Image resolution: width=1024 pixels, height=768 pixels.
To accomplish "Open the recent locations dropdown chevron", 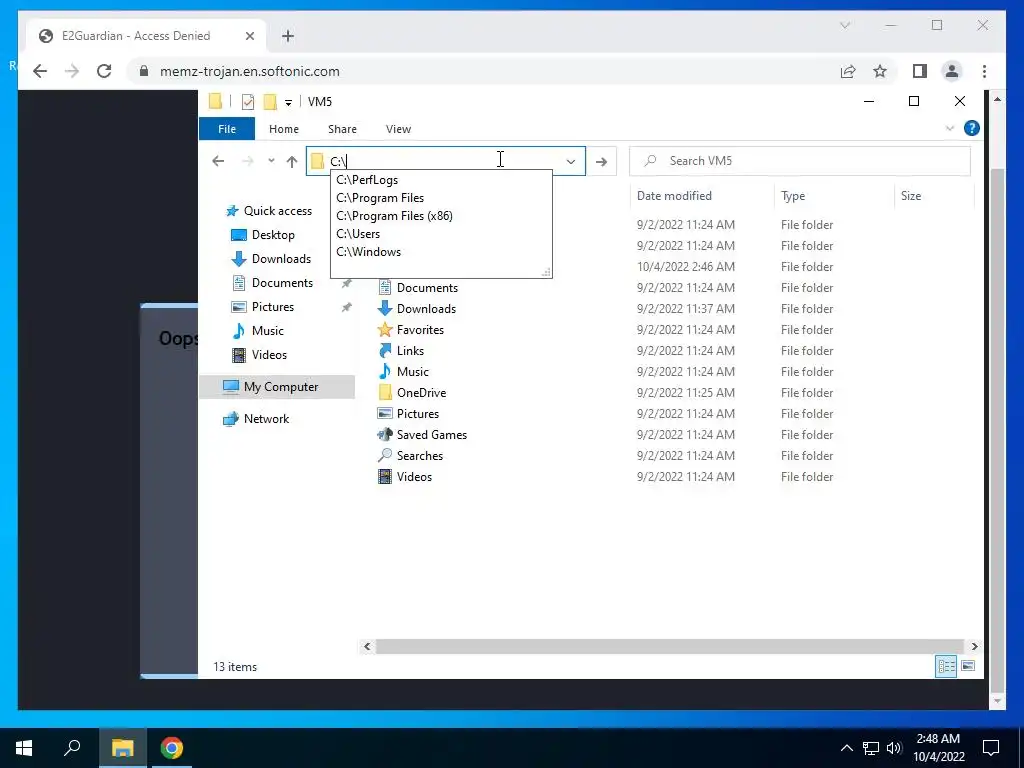I will point(271,161).
